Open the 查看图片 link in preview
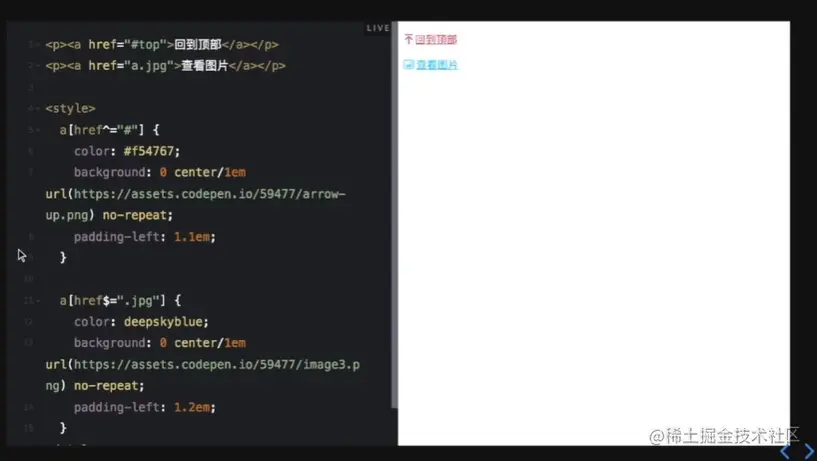This screenshot has height=461, width=817. 437,65
